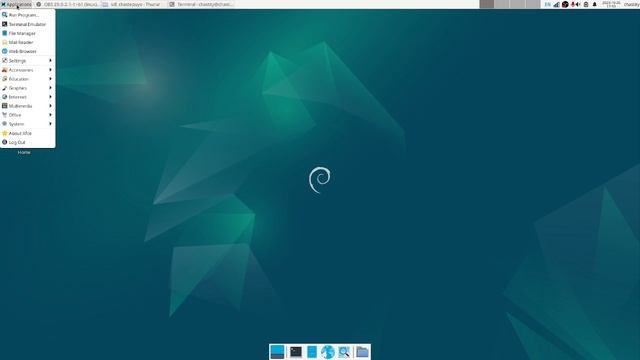Image resolution: width=640 pixels, height=360 pixels.
Task: Expand the Office submenu
Action: (28, 115)
